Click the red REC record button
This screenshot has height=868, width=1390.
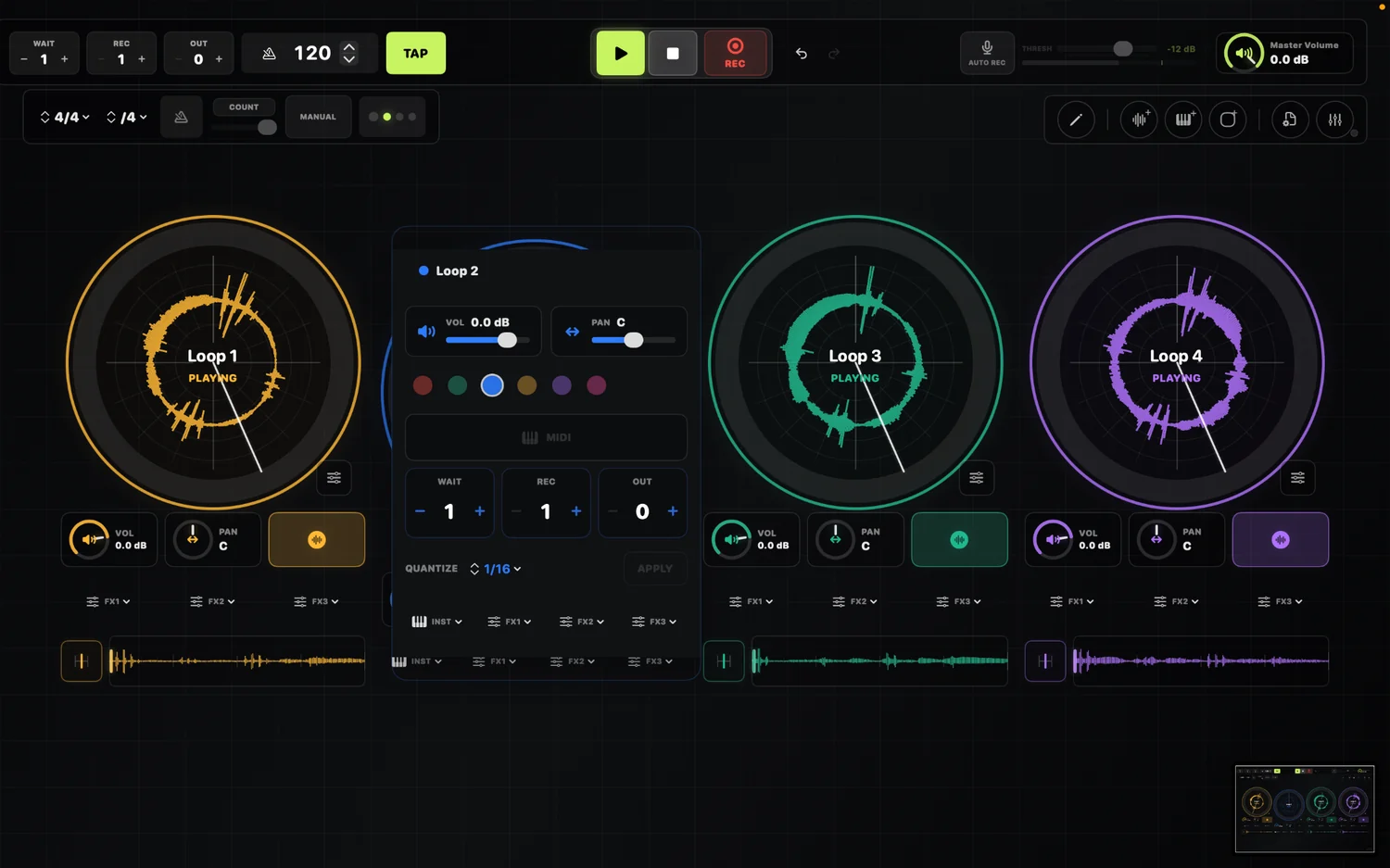[x=735, y=54]
